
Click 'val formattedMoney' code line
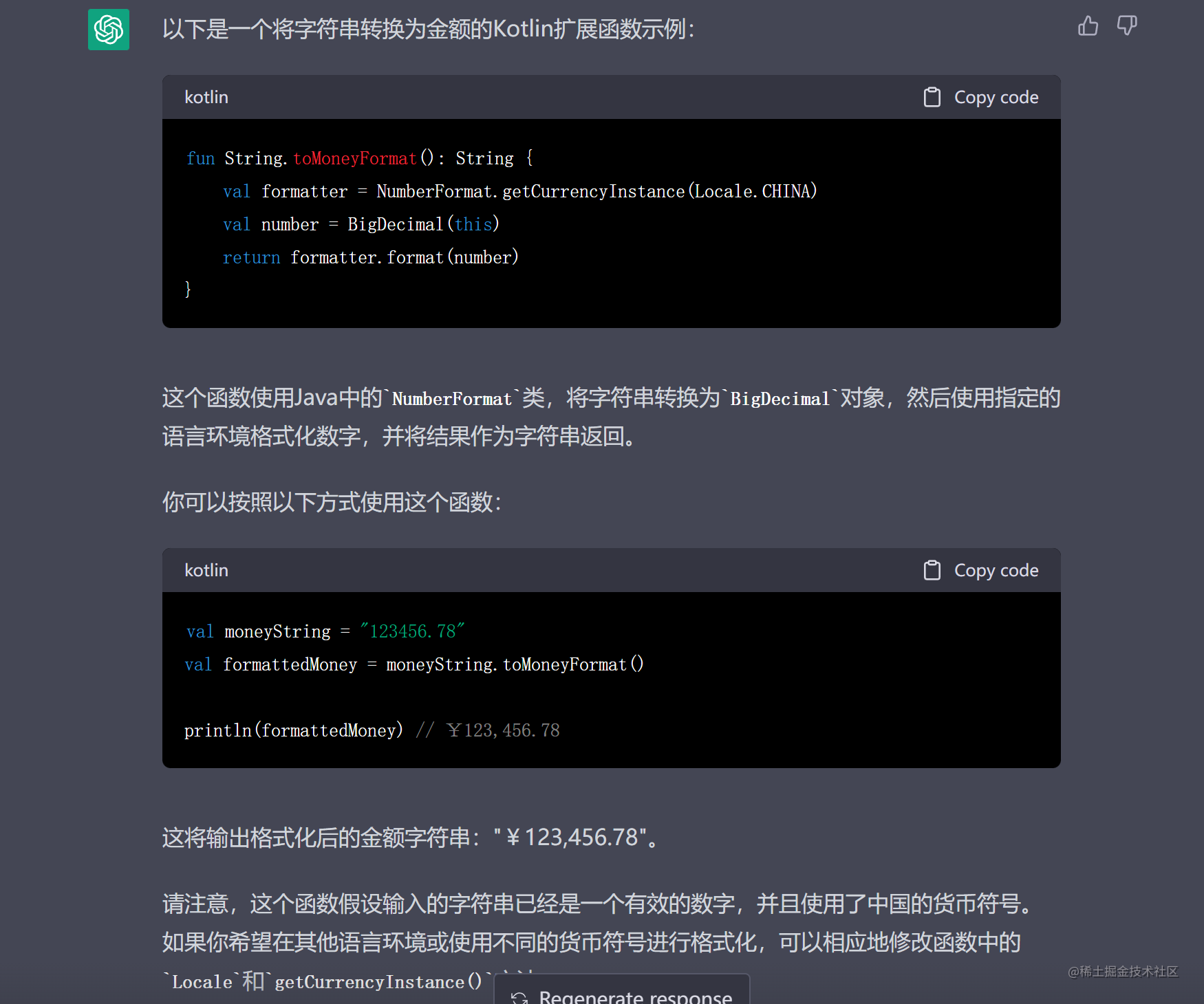tap(414, 664)
